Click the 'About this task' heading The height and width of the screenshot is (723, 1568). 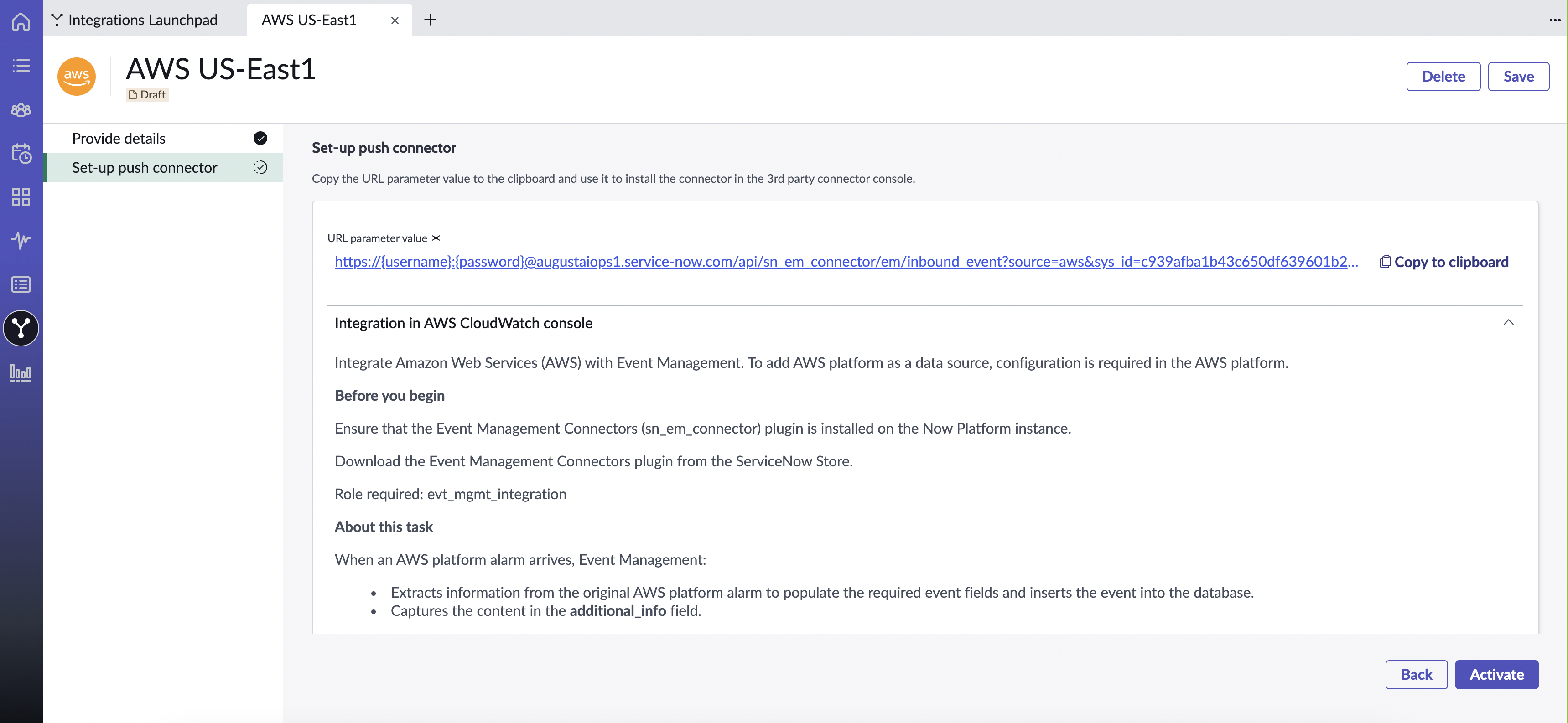pos(384,527)
